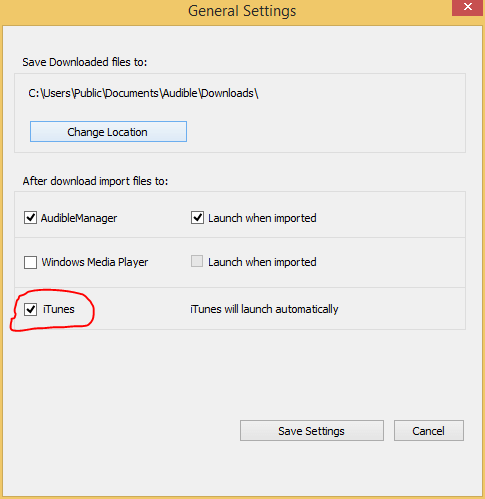Select the Launch when imported label beside Windows Media Player
The width and height of the screenshot is (485, 499).
coord(262,262)
